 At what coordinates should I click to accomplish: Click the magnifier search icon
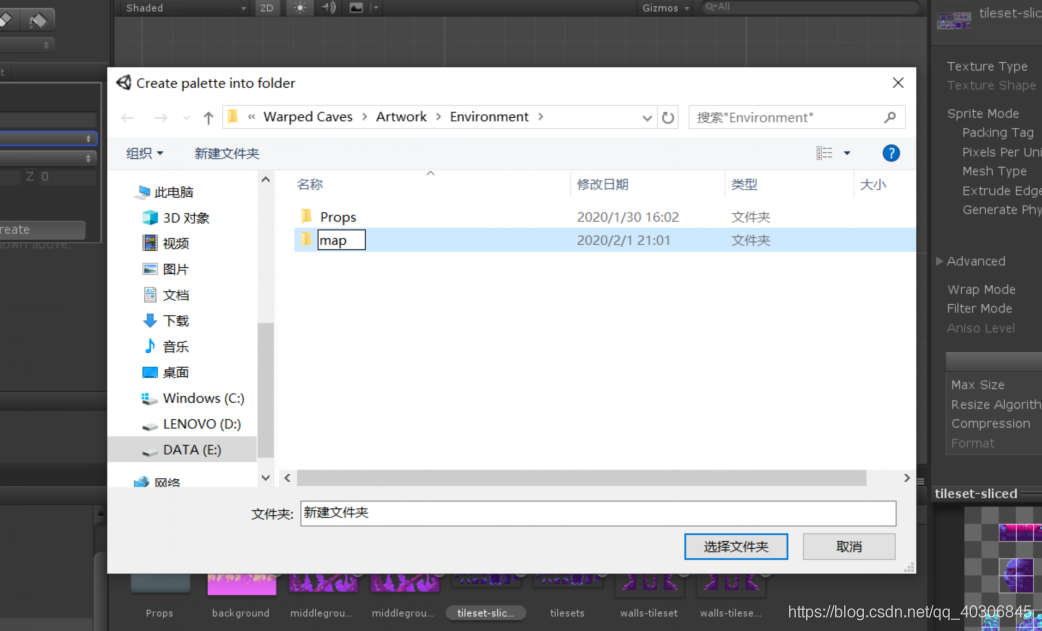[890, 118]
